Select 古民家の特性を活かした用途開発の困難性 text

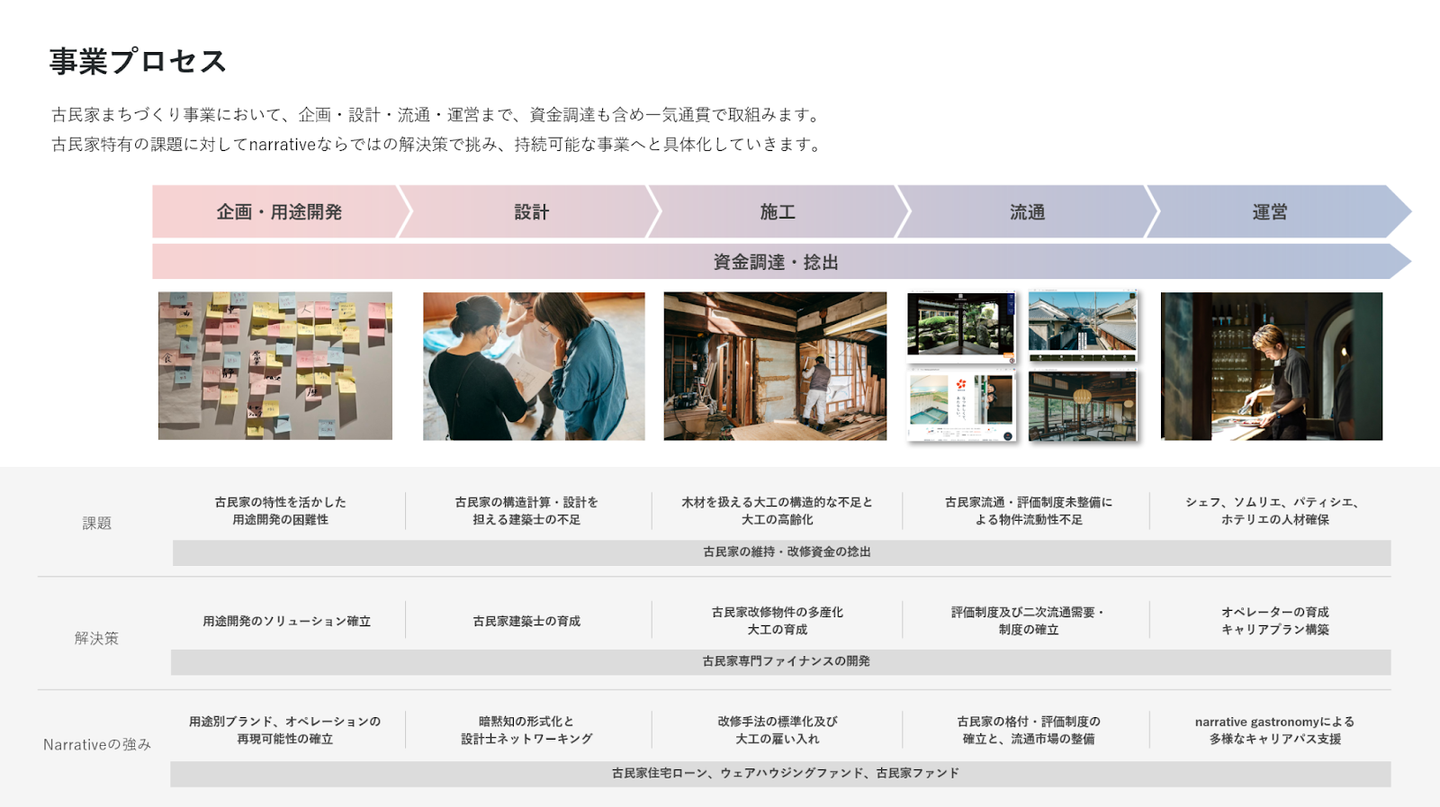coord(281,511)
